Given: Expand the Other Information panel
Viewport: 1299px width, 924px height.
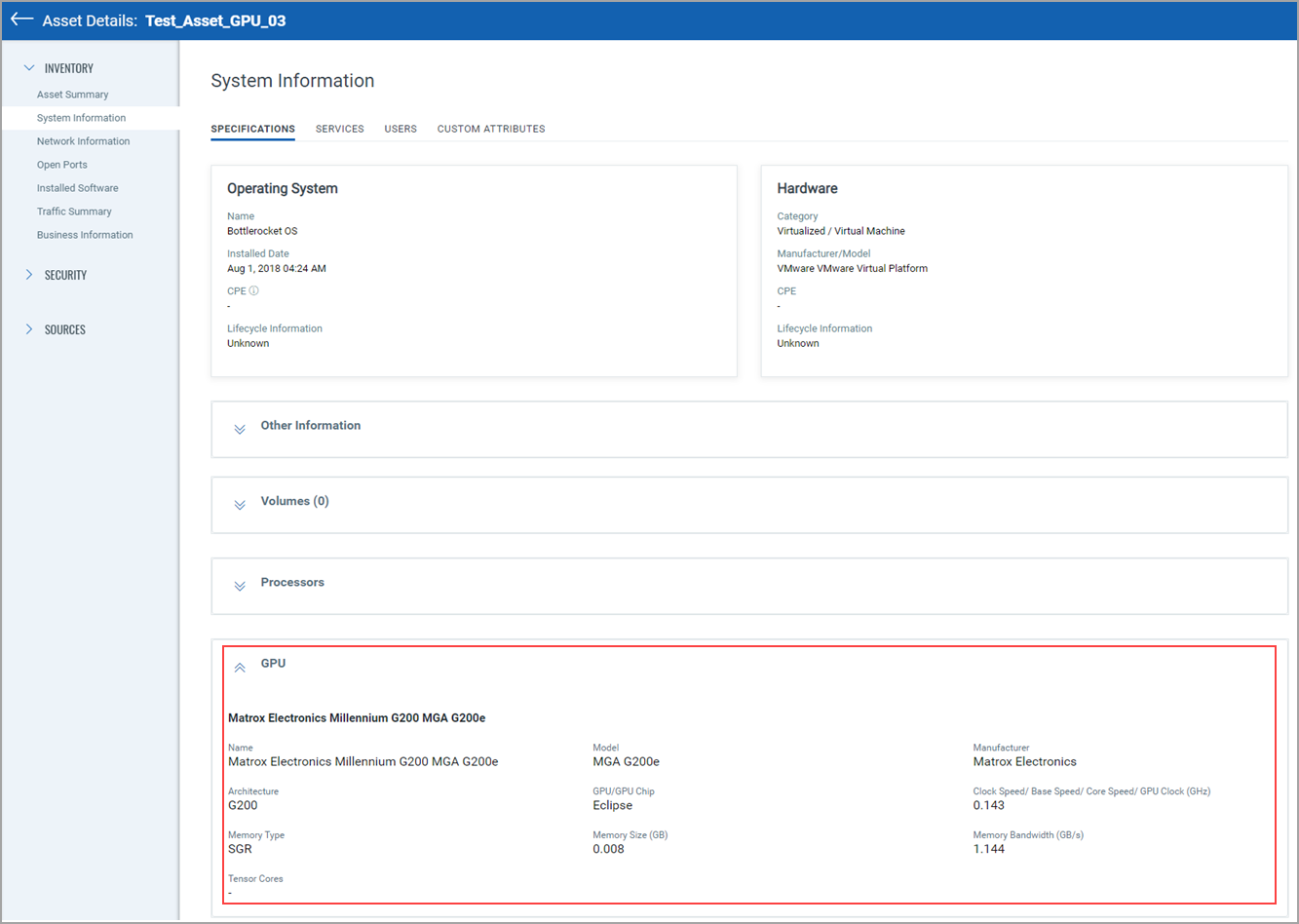Looking at the screenshot, I should [x=240, y=429].
